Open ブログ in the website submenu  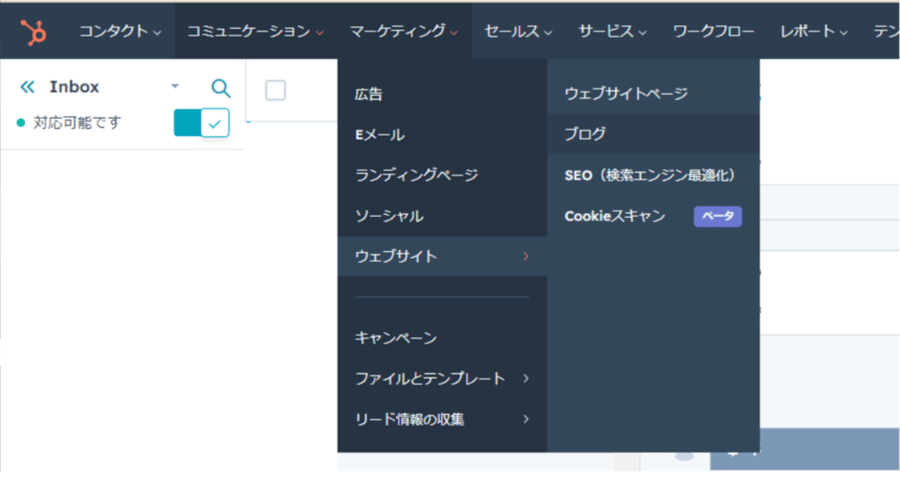click(653, 134)
